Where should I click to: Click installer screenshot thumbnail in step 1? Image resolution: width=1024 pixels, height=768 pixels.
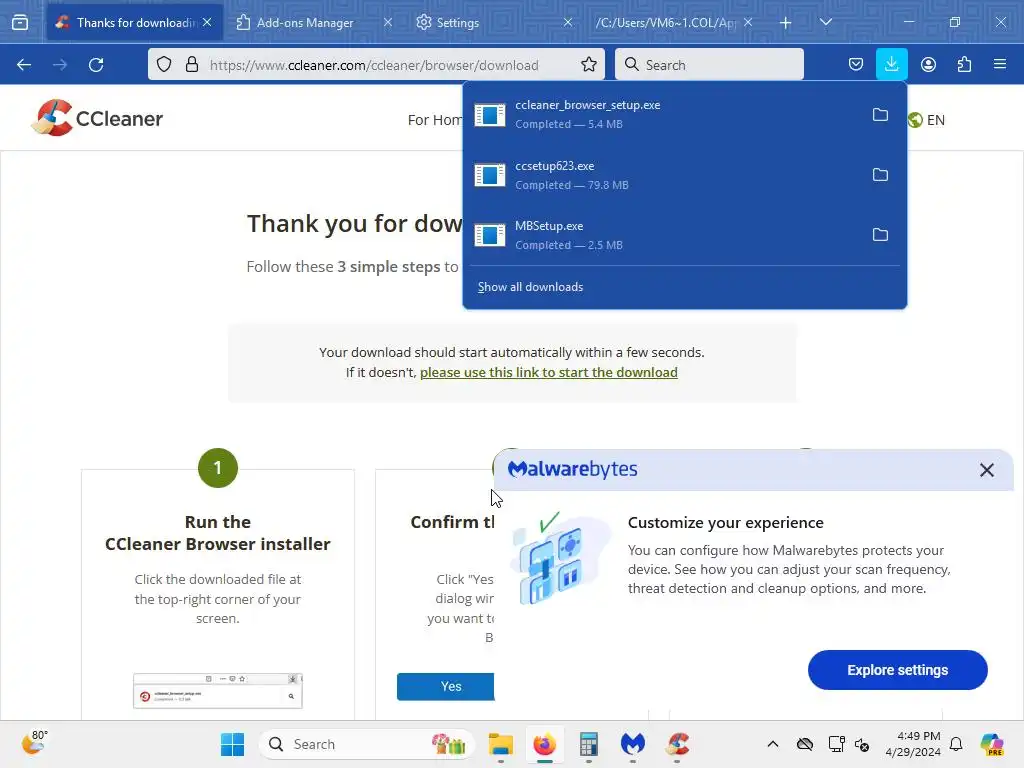click(217, 691)
